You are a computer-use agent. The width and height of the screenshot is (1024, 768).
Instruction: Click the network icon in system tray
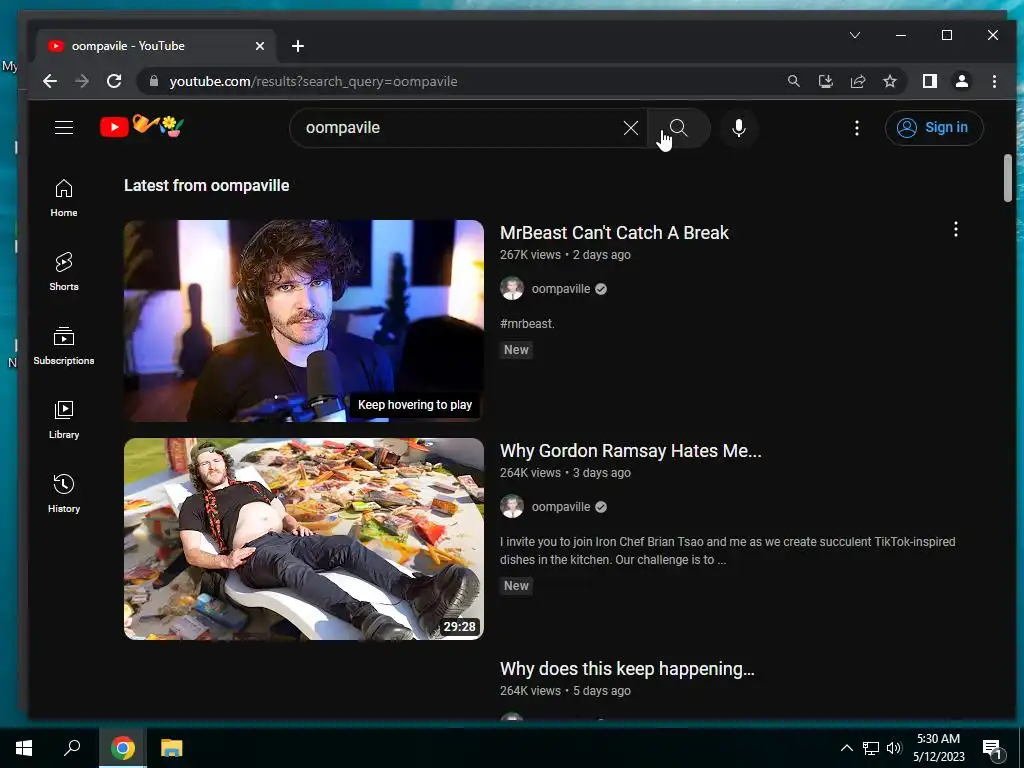(x=870, y=748)
